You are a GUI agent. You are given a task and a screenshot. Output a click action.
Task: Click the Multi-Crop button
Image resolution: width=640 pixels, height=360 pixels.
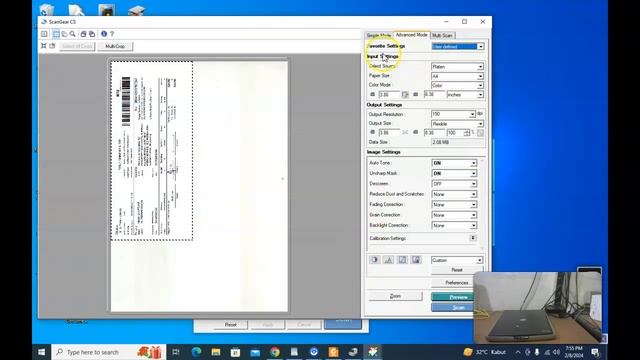tap(115, 46)
